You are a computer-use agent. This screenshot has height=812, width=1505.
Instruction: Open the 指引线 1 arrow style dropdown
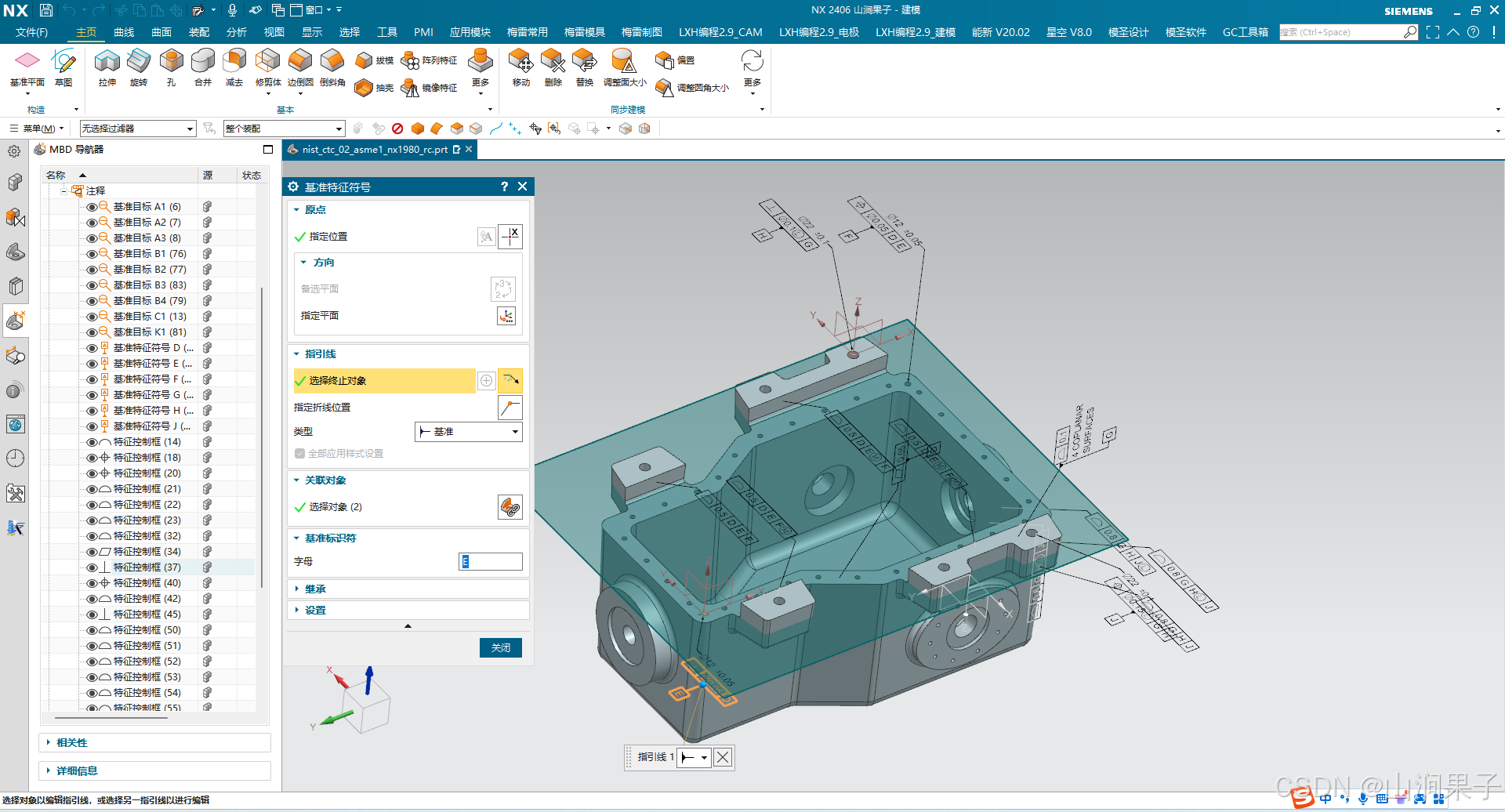click(x=694, y=757)
